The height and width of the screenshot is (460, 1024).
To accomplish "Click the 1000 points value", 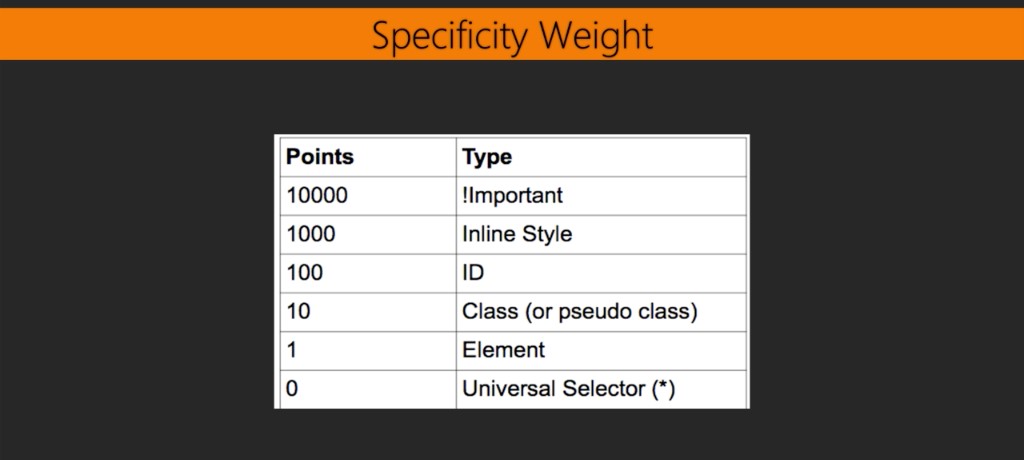I will coord(311,234).
